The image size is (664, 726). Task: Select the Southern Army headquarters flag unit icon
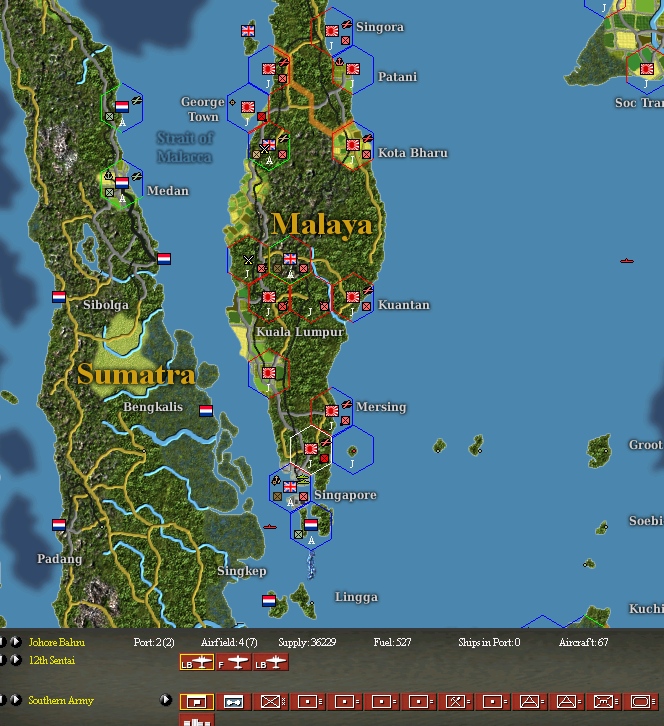pyautogui.click(x=197, y=701)
